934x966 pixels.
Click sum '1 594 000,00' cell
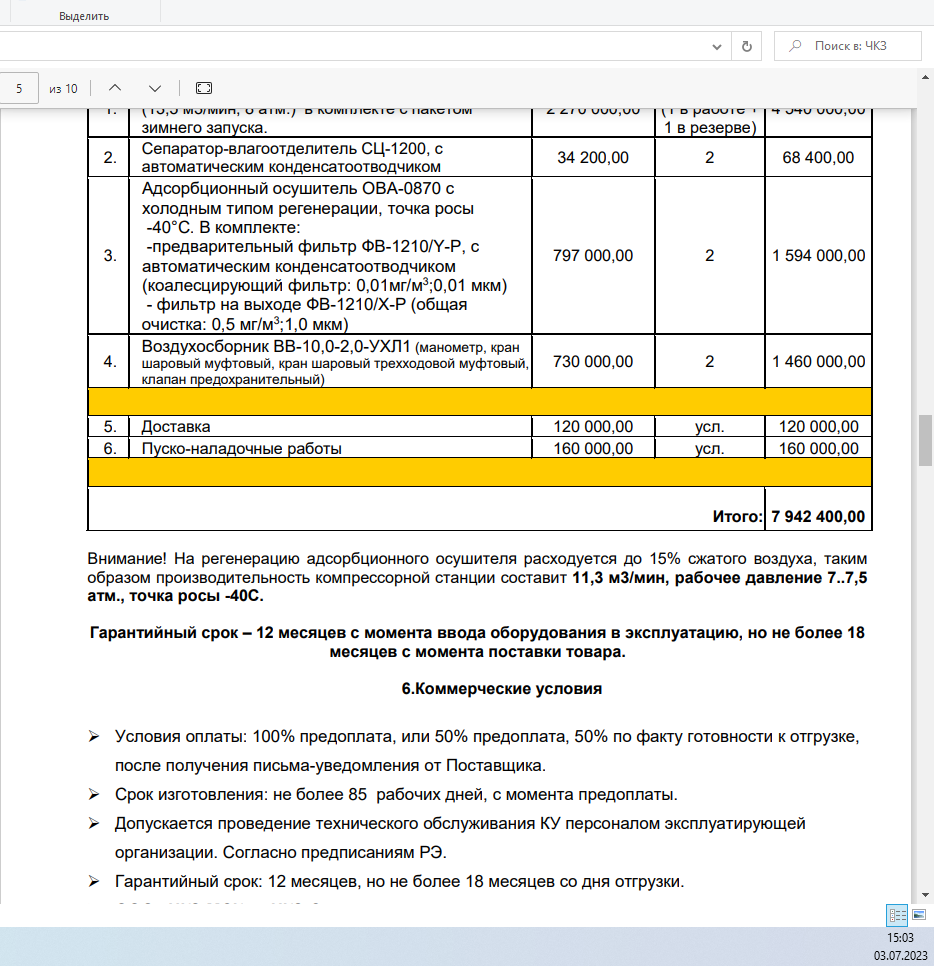point(818,256)
